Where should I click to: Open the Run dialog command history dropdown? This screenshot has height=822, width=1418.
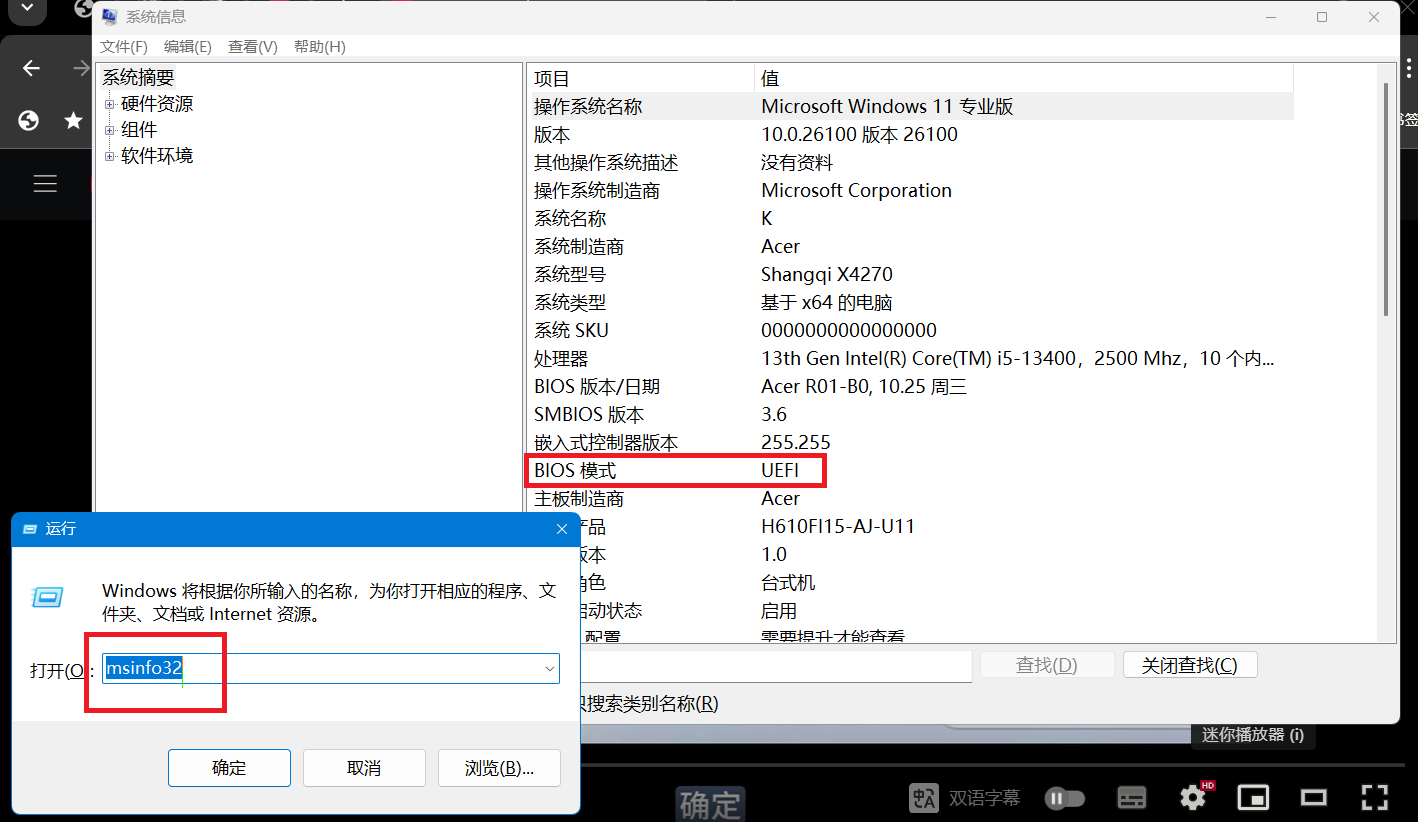coord(549,669)
